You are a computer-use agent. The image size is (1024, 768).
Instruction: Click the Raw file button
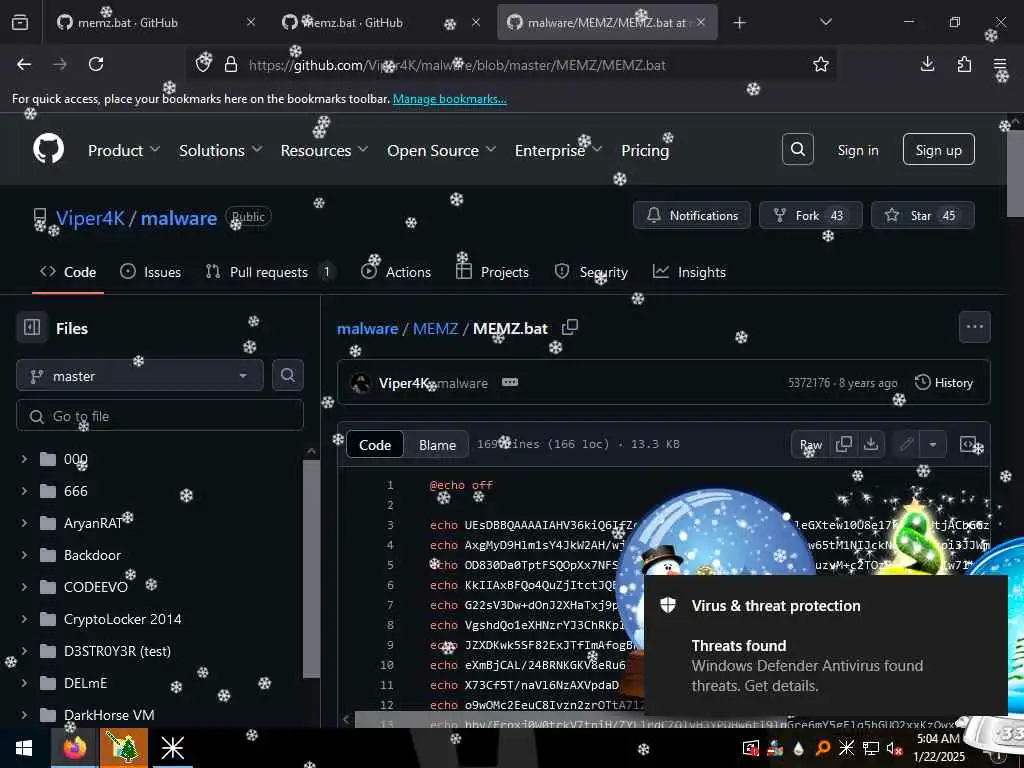810,444
